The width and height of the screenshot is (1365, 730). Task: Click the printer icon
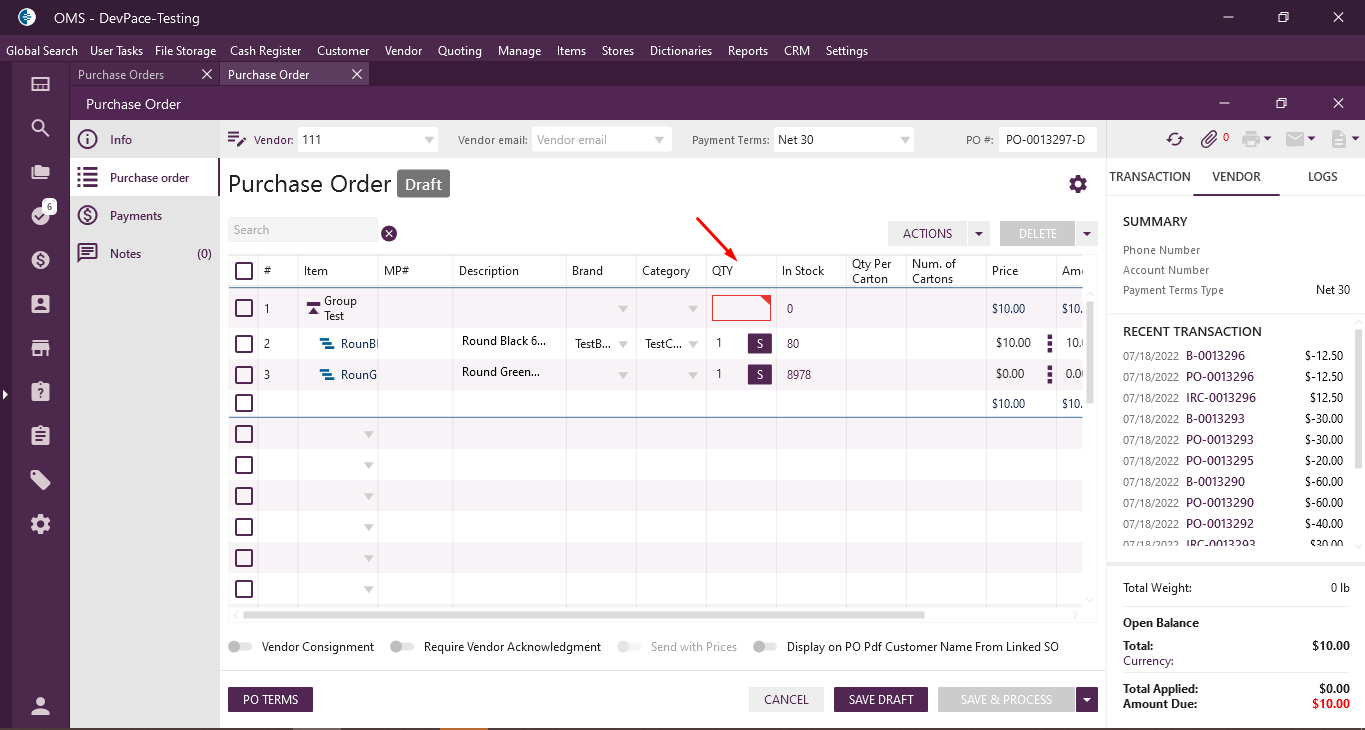[1250, 140]
